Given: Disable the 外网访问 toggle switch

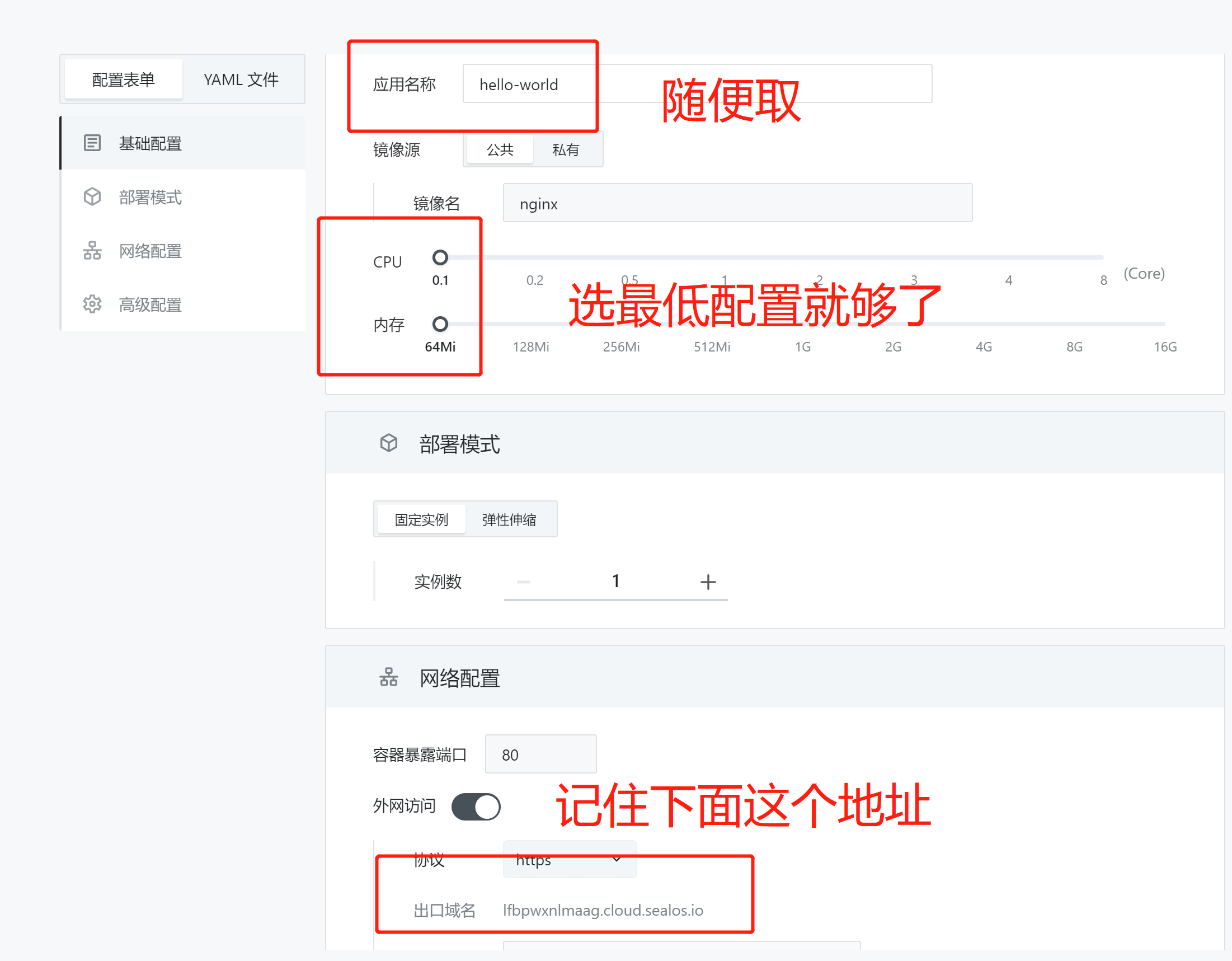Looking at the screenshot, I should (x=476, y=806).
